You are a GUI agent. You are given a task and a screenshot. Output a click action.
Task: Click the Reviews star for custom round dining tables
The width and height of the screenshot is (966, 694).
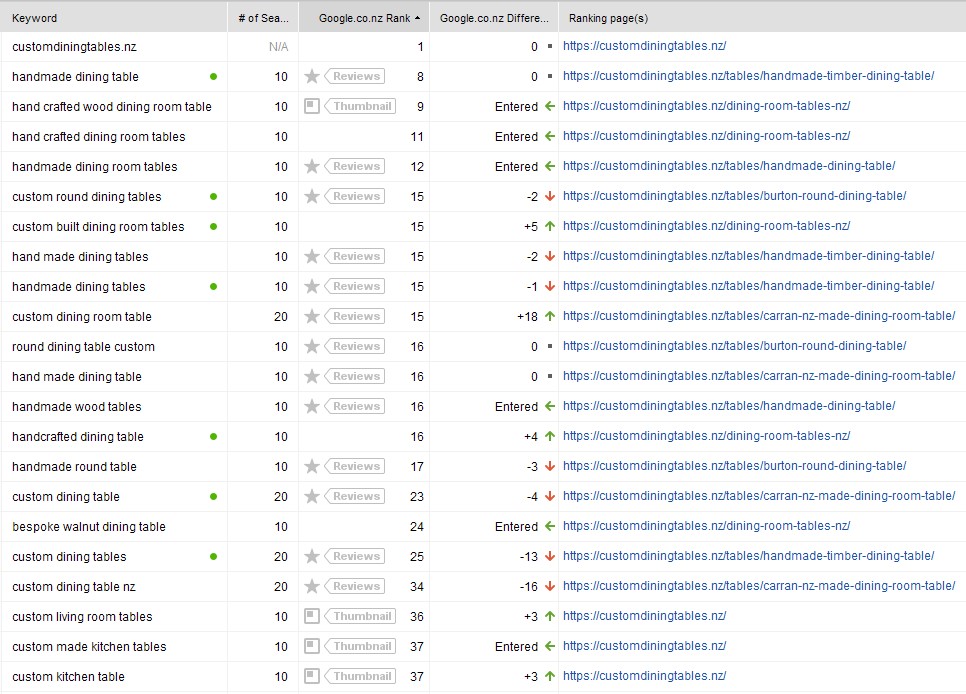[312, 196]
